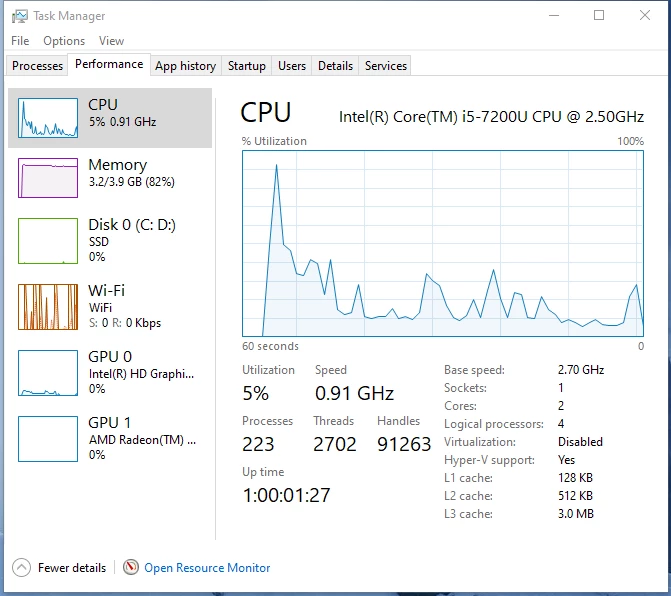Click the 'Intel(R) HD Graphi...' GPU text
671x596 pixels.
click(141, 374)
